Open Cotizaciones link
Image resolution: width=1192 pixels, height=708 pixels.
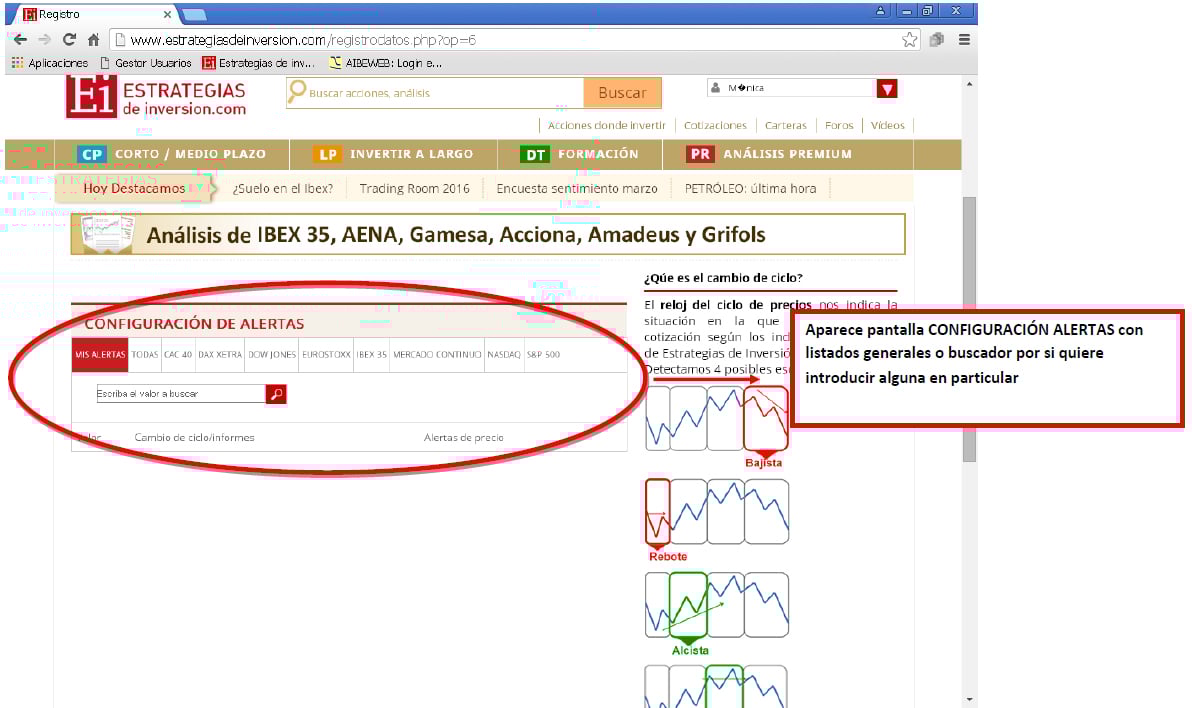715,125
